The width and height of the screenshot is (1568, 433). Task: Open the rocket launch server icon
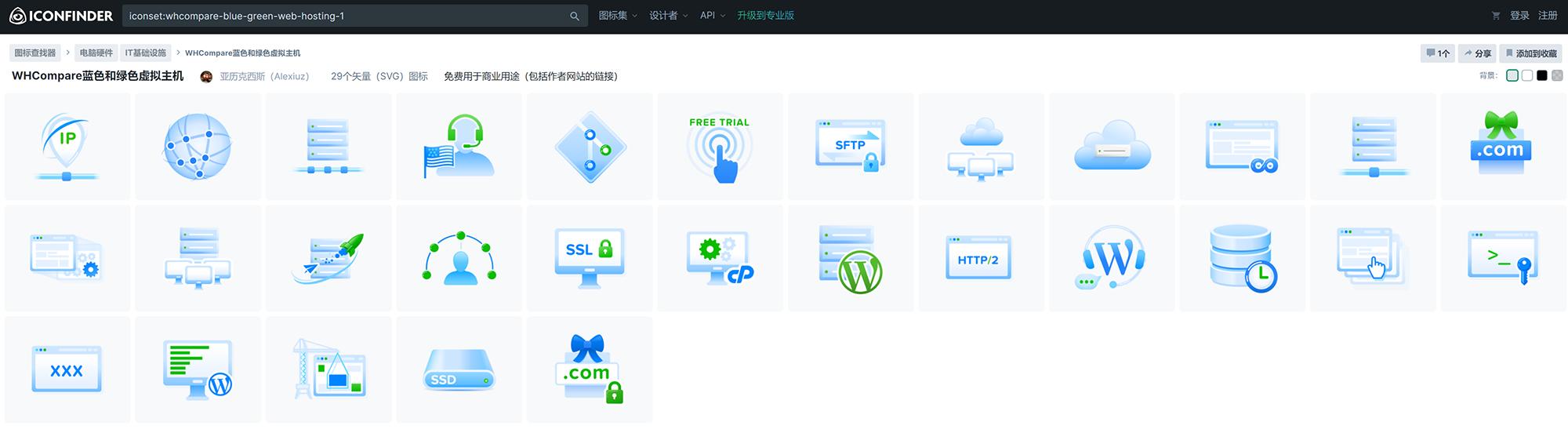pyautogui.click(x=328, y=258)
